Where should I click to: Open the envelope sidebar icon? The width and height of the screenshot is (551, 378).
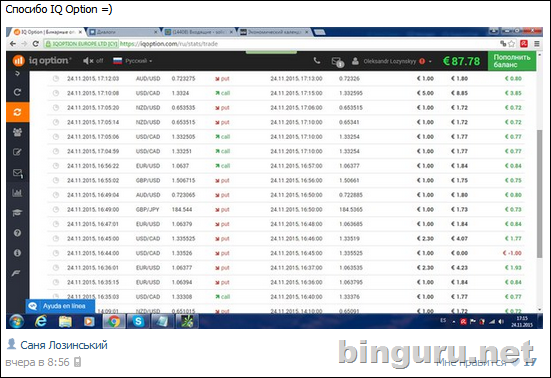[x=17, y=173]
